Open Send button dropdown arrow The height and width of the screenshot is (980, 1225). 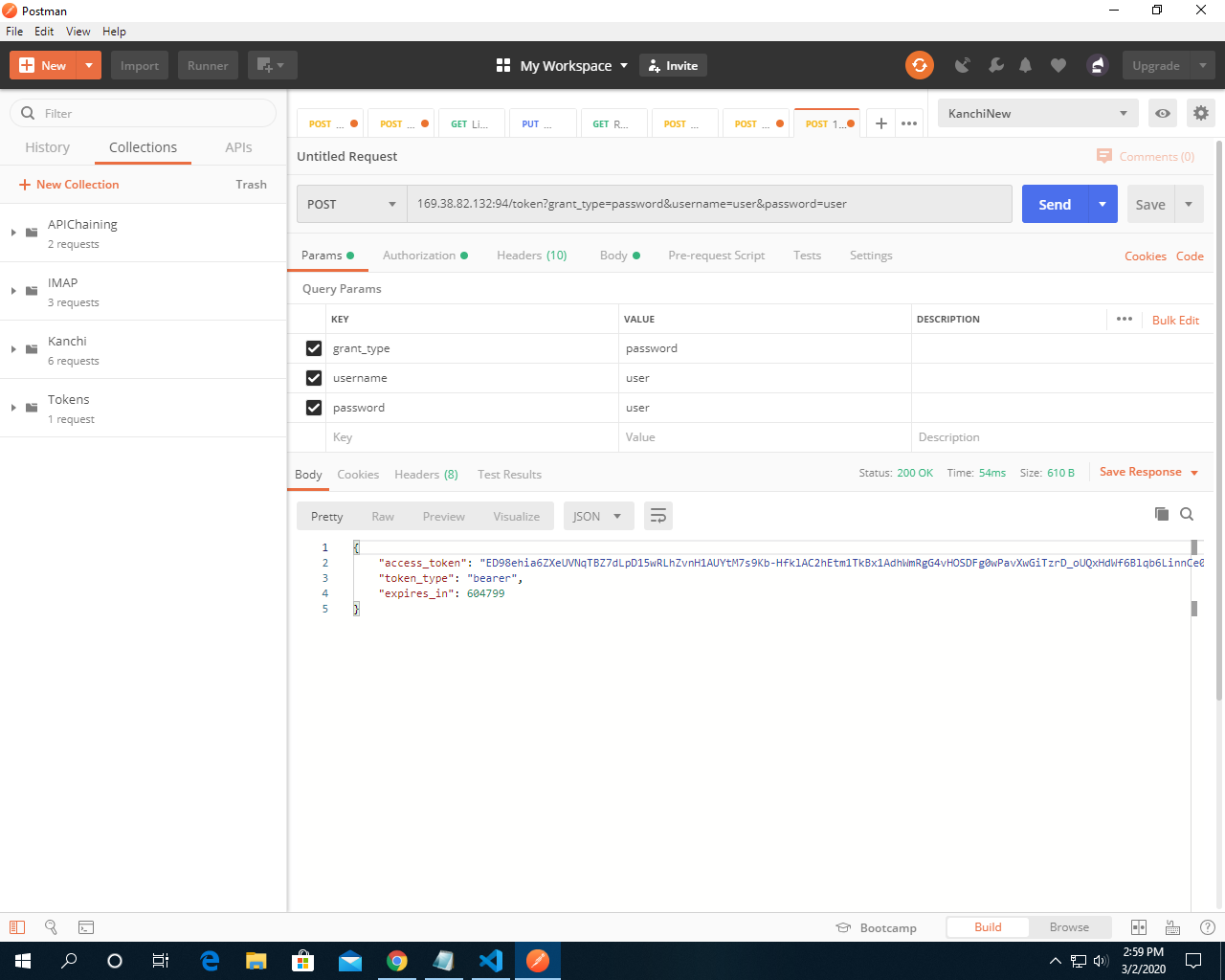tap(1102, 204)
